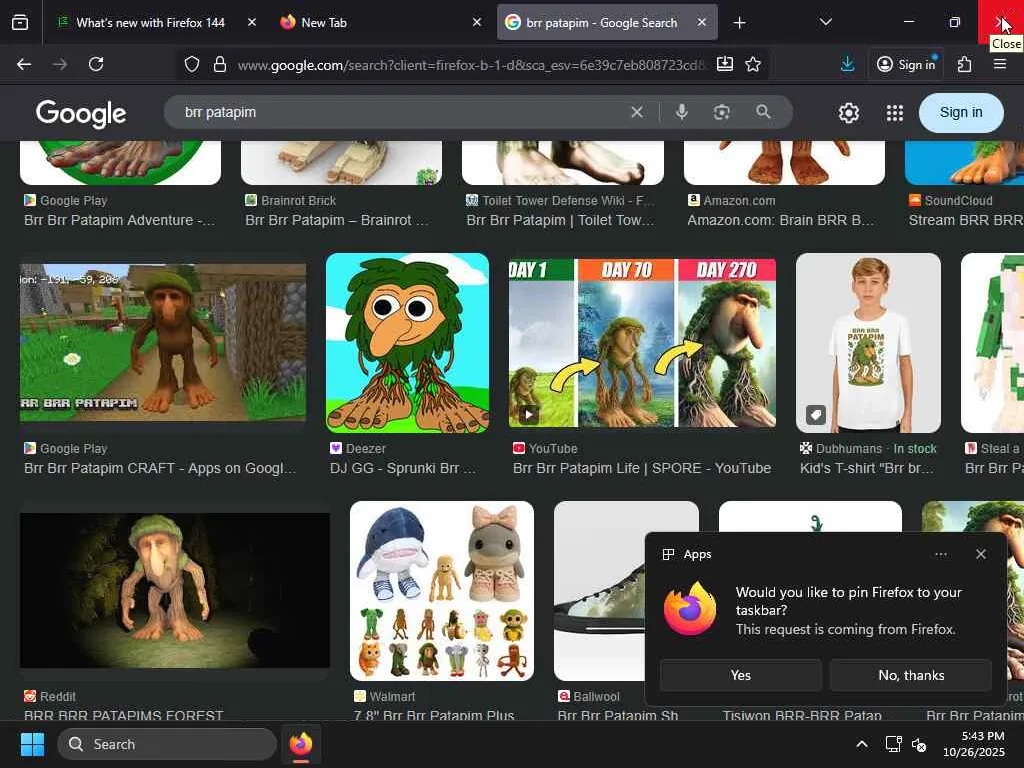Screen dimensions: 1024x768
Task: Click the Firefox taskbar icon
Action: click(x=300, y=744)
